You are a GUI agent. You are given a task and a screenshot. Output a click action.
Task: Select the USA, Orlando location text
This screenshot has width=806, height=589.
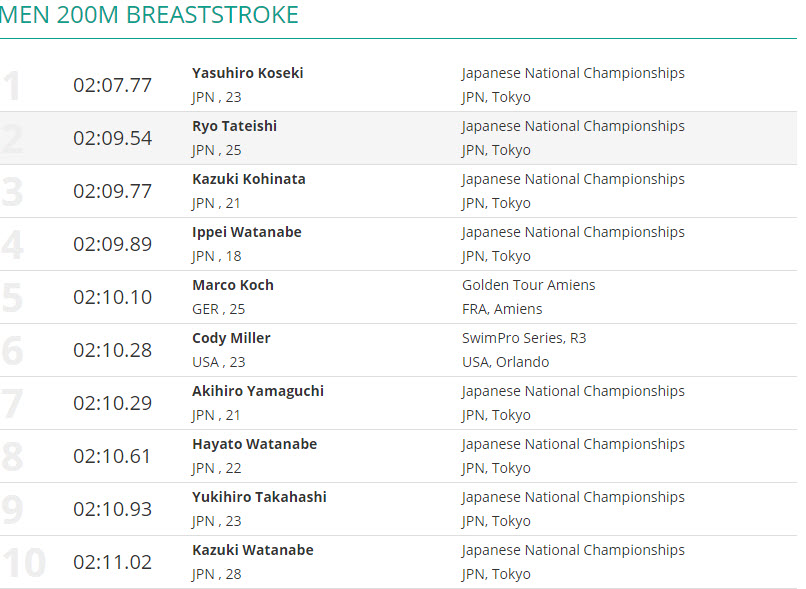point(505,362)
